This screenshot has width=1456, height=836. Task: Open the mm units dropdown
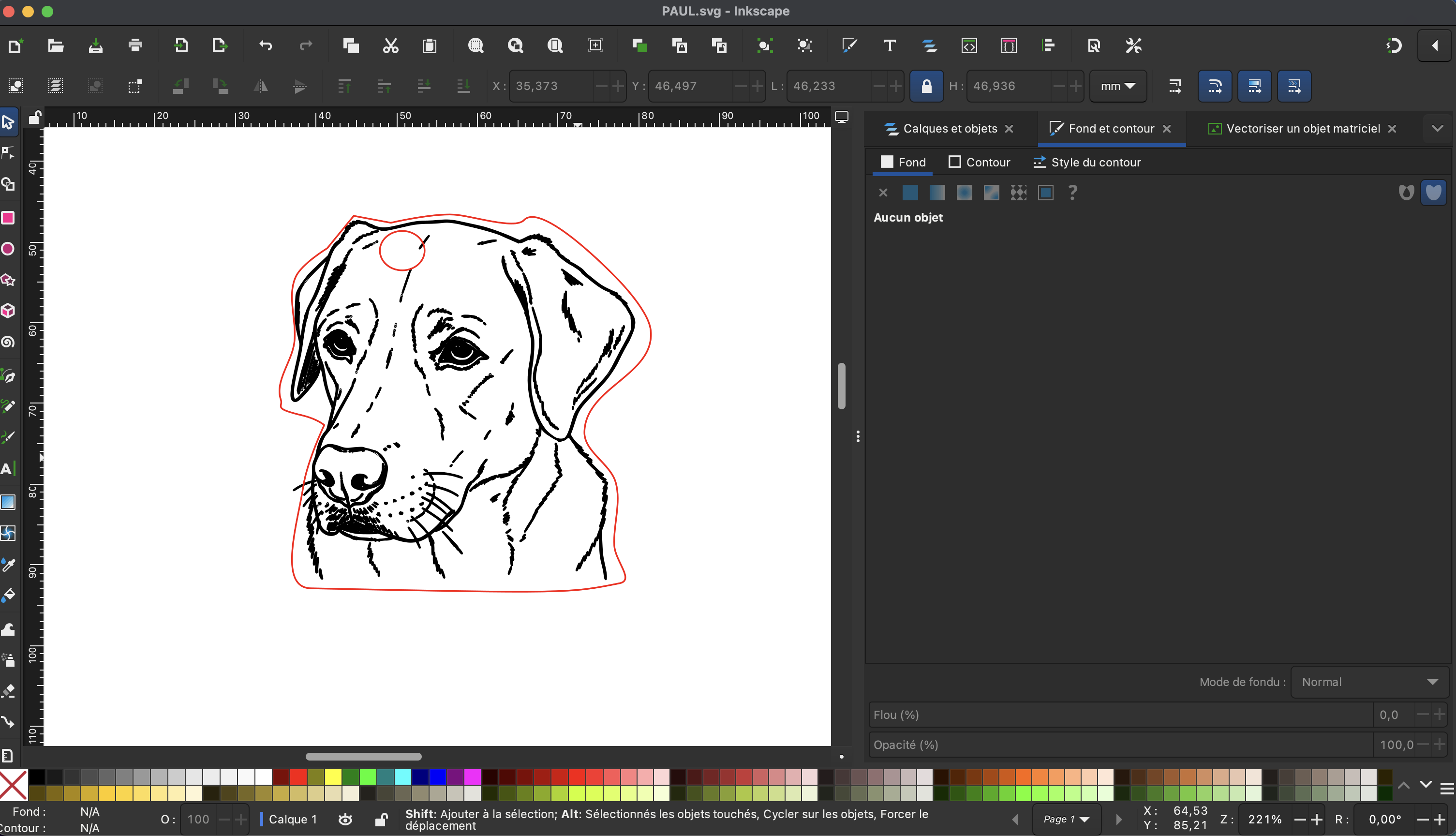point(1117,86)
